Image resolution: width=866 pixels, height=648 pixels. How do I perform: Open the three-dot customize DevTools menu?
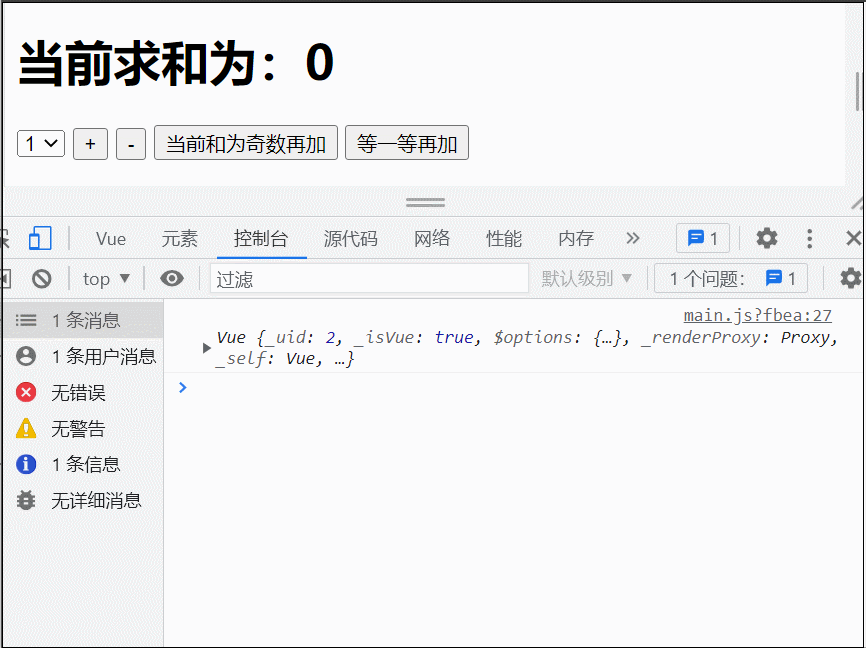809,238
